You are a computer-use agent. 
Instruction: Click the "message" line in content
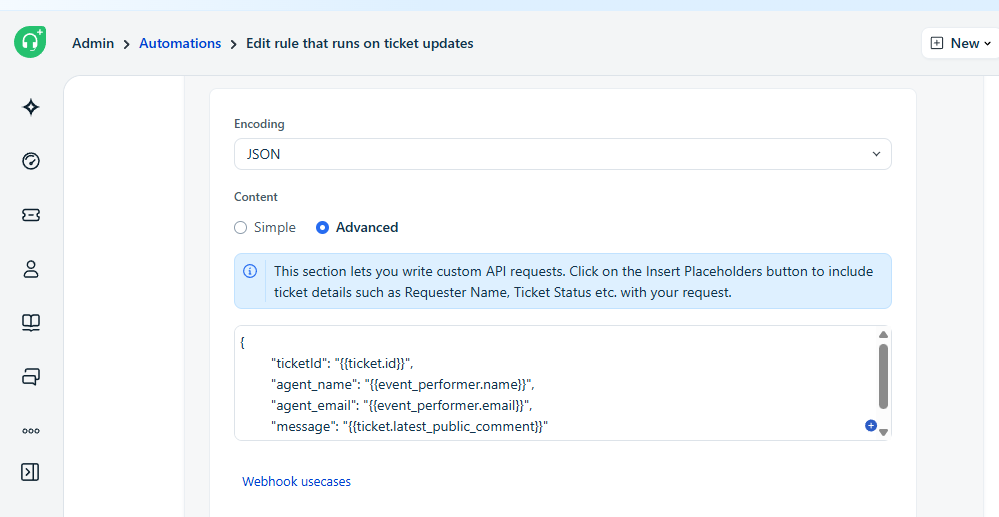coord(410,426)
